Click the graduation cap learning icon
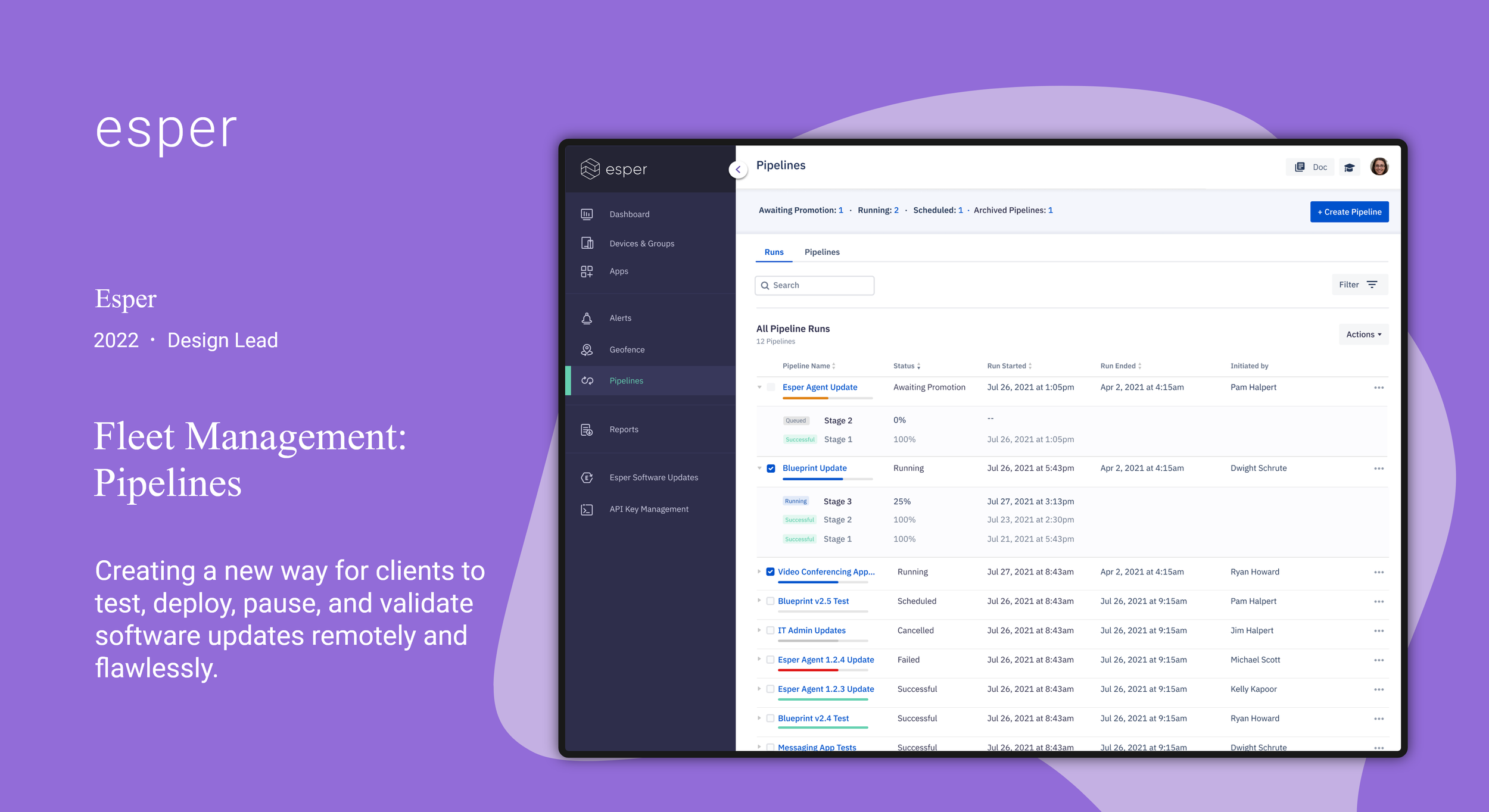This screenshot has width=1489, height=812. point(1349,167)
